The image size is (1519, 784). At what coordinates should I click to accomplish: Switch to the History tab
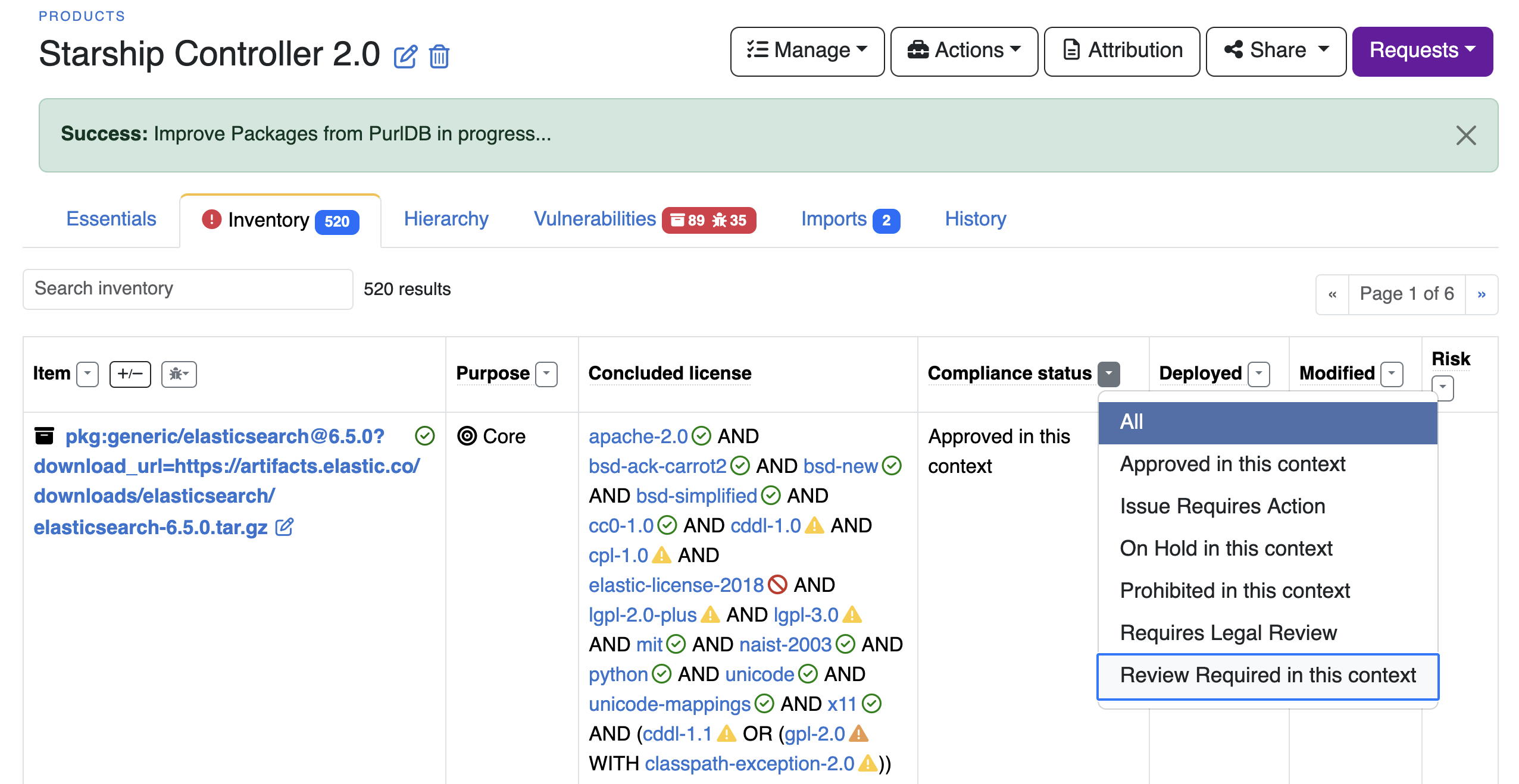(x=976, y=219)
